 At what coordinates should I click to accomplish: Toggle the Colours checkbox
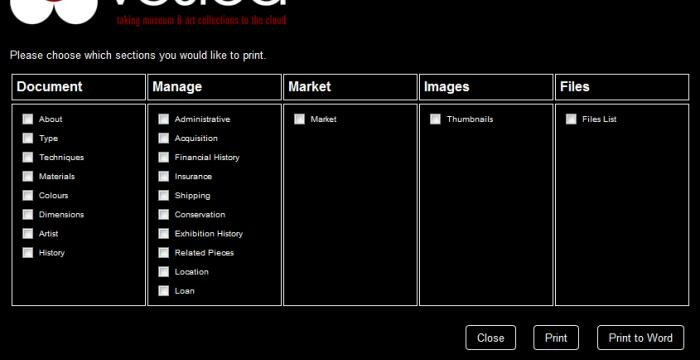28,196
